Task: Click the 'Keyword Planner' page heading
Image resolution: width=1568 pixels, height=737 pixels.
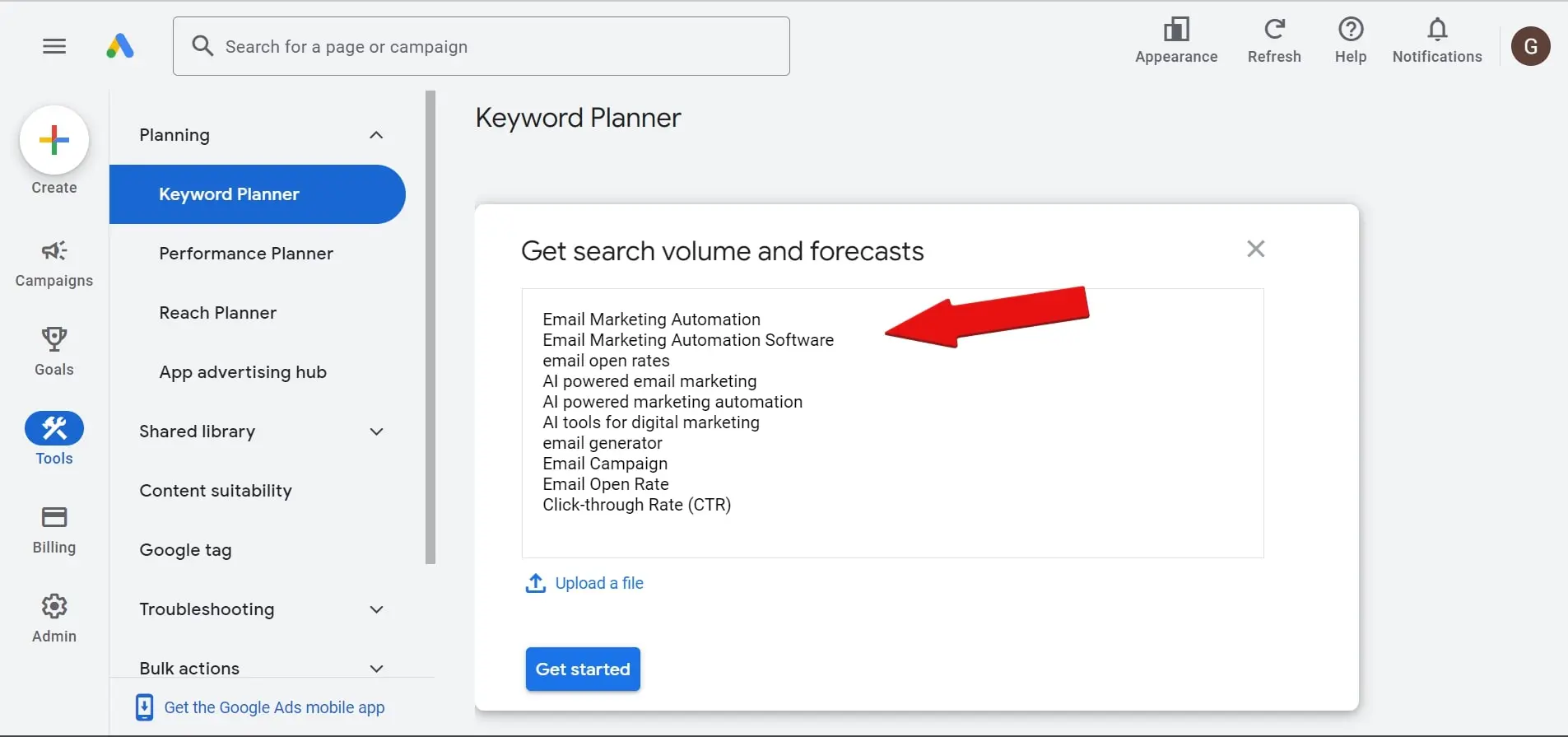Action: [579, 118]
